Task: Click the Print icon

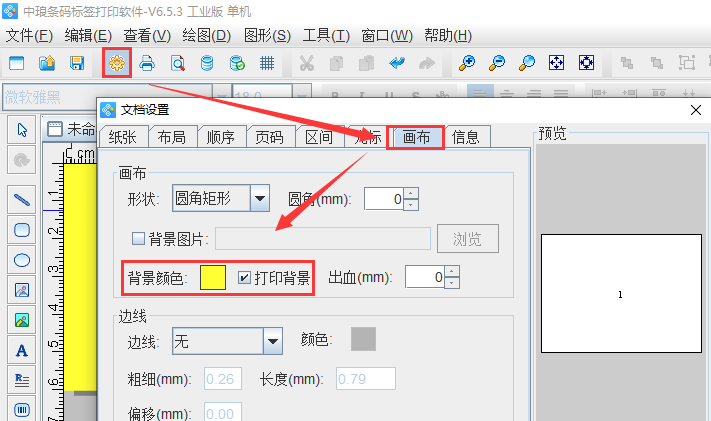Action: point(147,63)
